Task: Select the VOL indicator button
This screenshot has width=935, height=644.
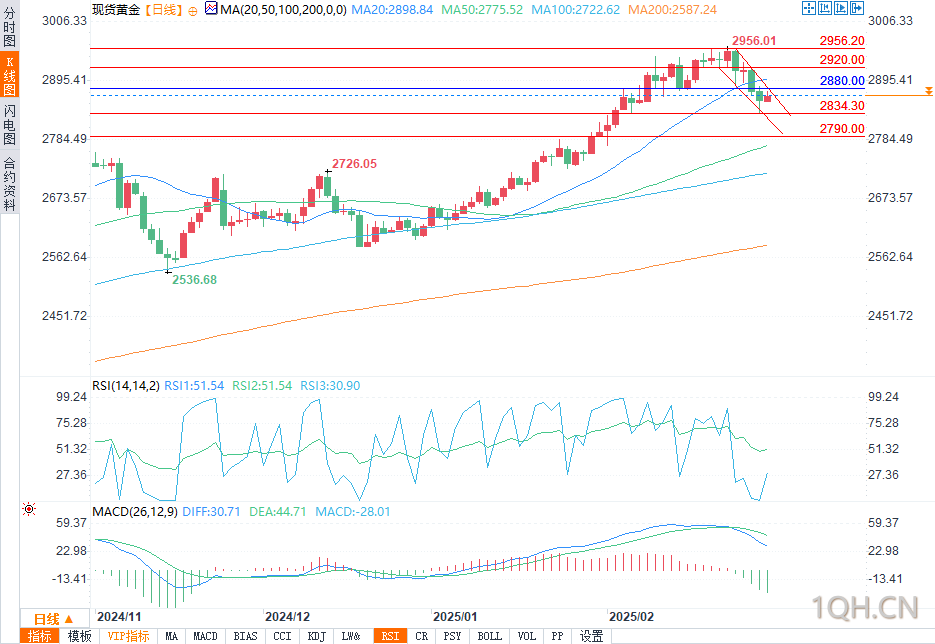Action: [527, 636]
